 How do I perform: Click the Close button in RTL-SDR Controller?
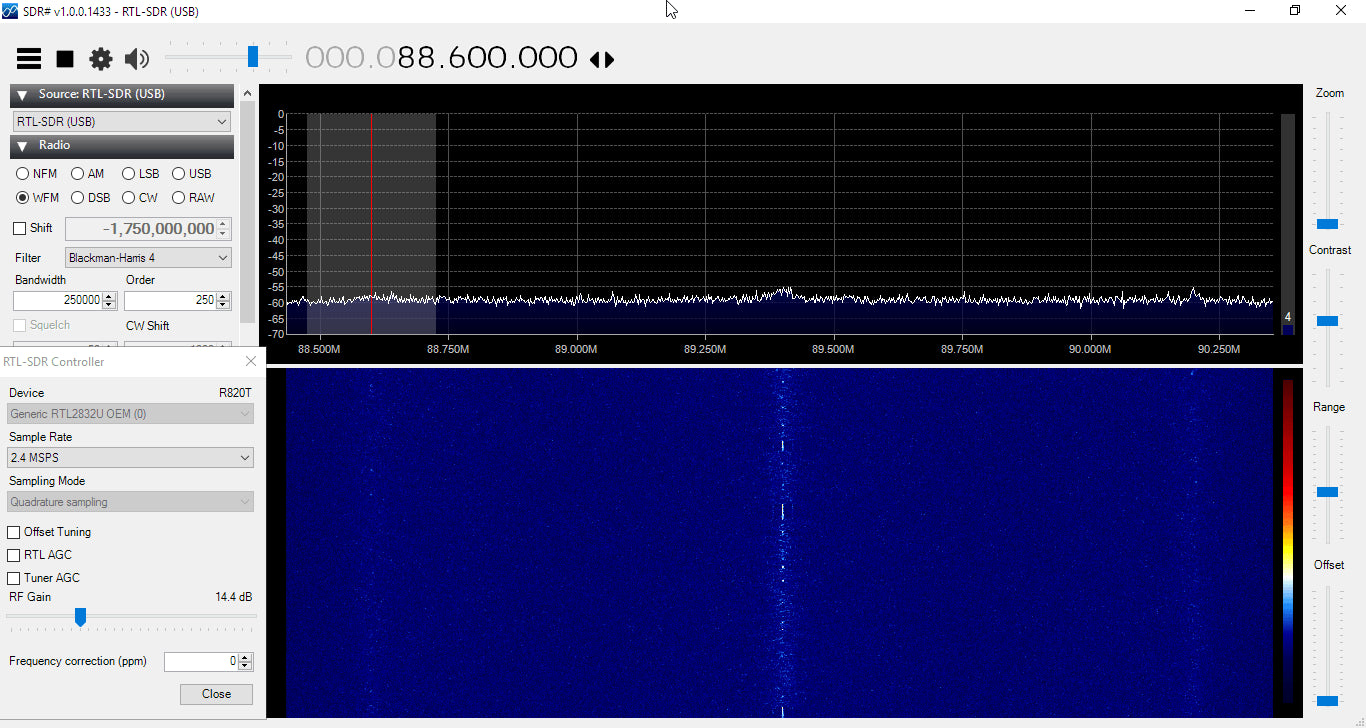216,694
